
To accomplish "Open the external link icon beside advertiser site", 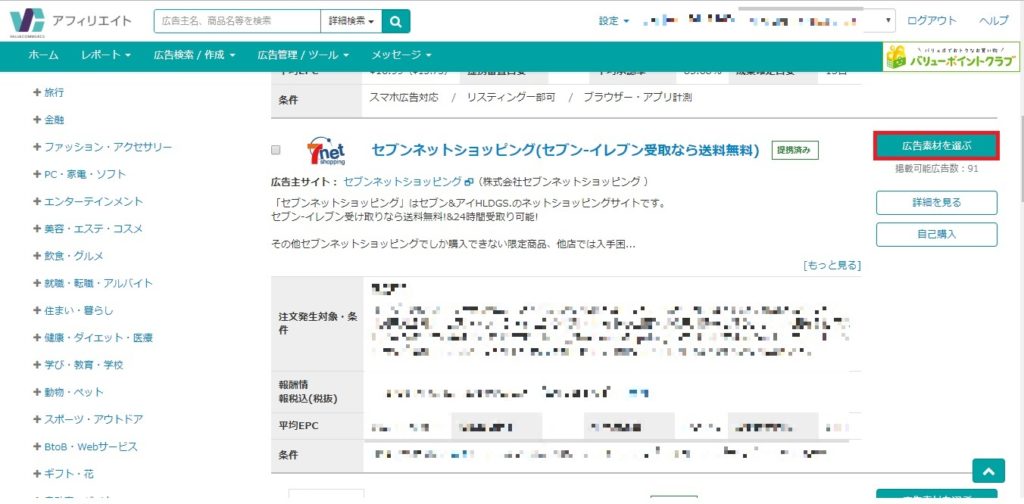I will click(x=468, y=181).
